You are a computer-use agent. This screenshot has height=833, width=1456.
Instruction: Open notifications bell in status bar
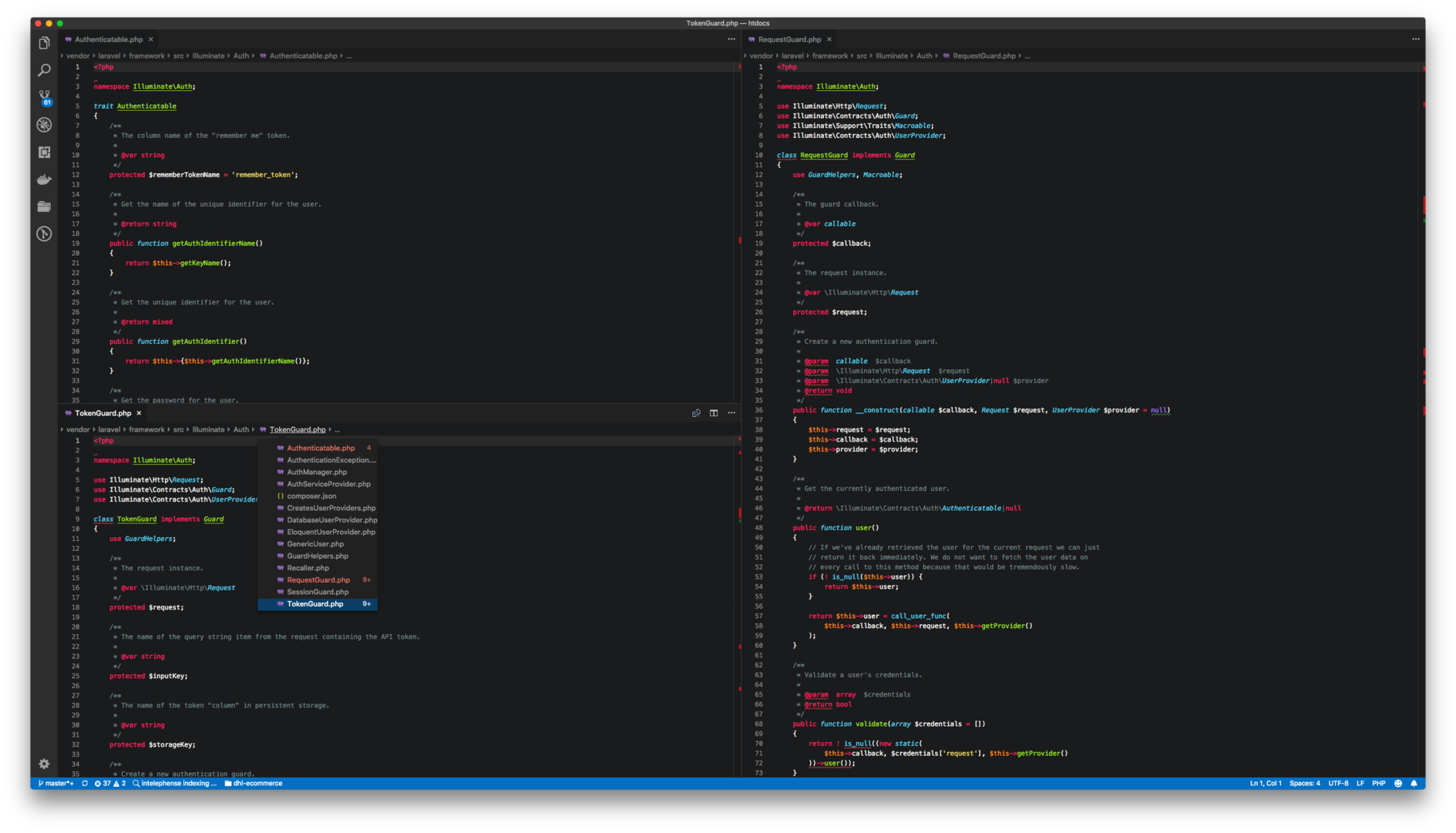(x=1414, y=783)
